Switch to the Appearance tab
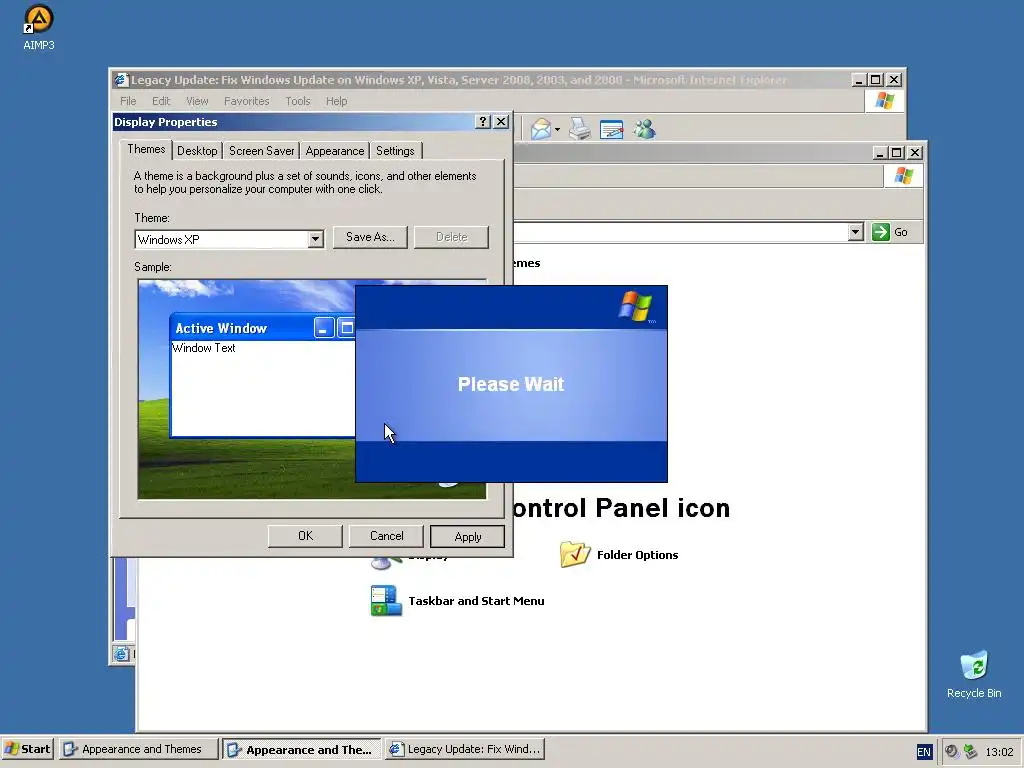 [334, 151]
